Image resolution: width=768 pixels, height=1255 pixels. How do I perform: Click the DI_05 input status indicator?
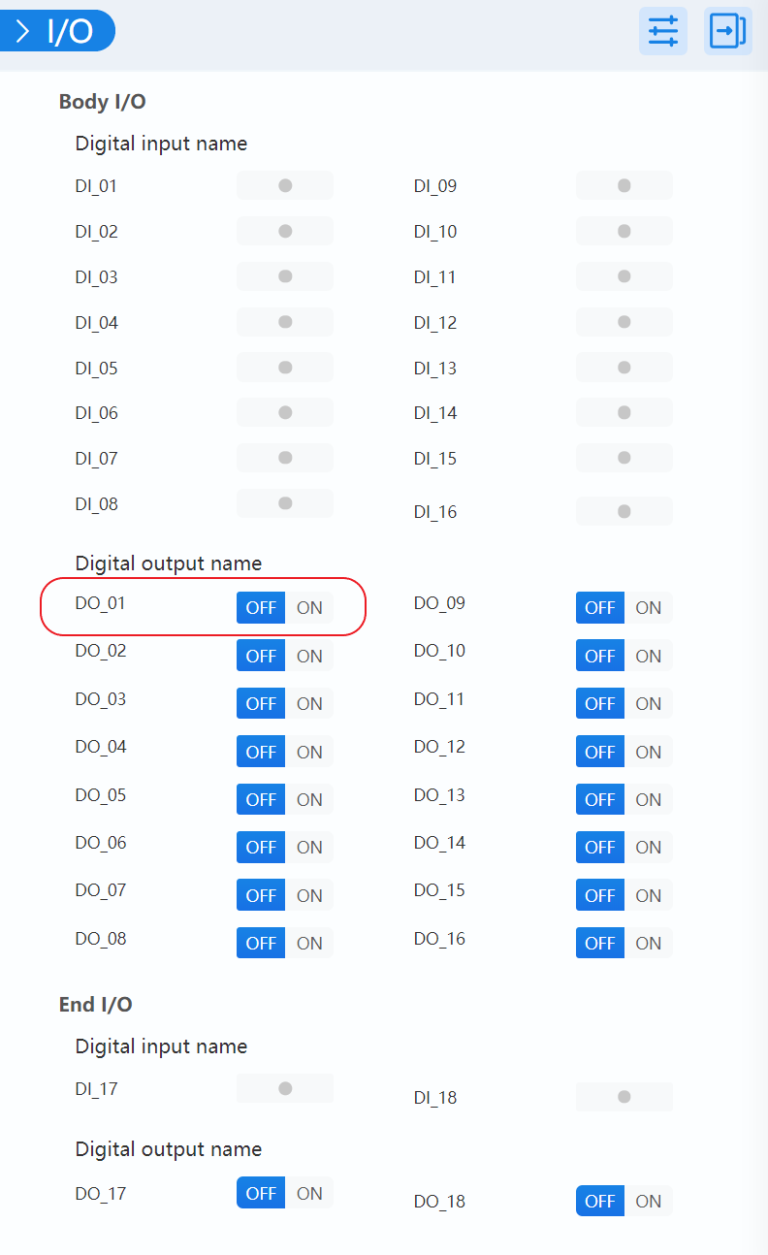[285, 368]
